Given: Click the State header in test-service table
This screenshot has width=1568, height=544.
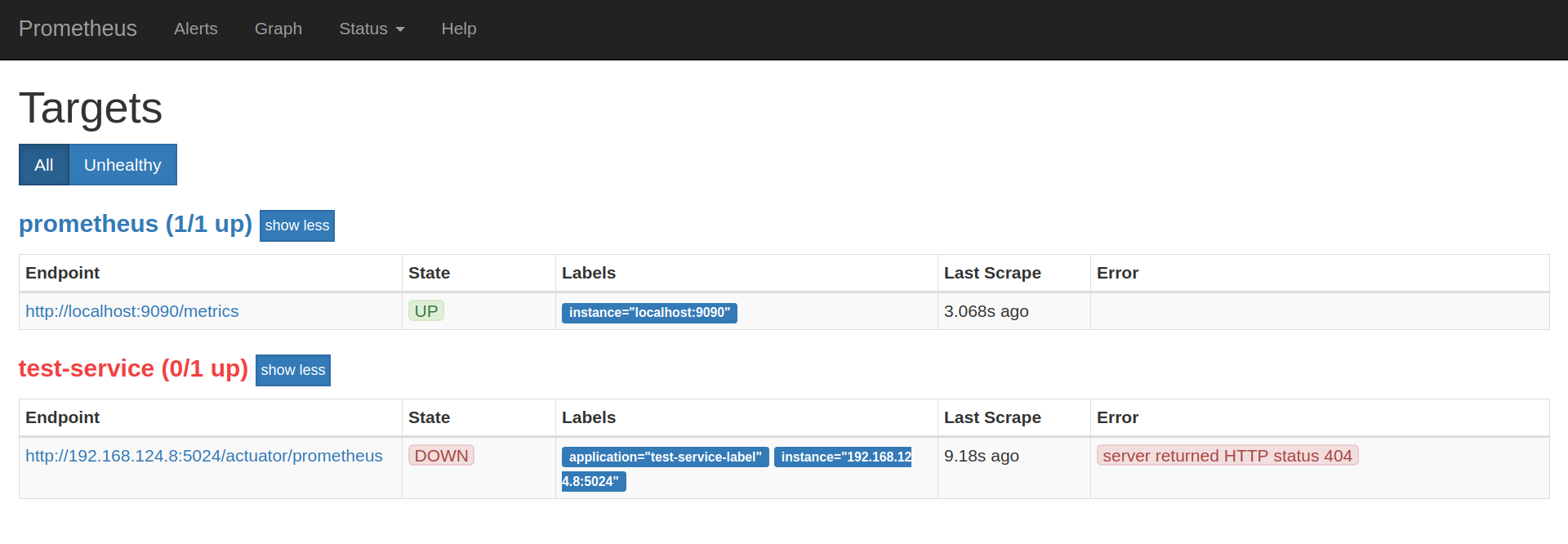Looking at the screenshot, I should (430, 417).
